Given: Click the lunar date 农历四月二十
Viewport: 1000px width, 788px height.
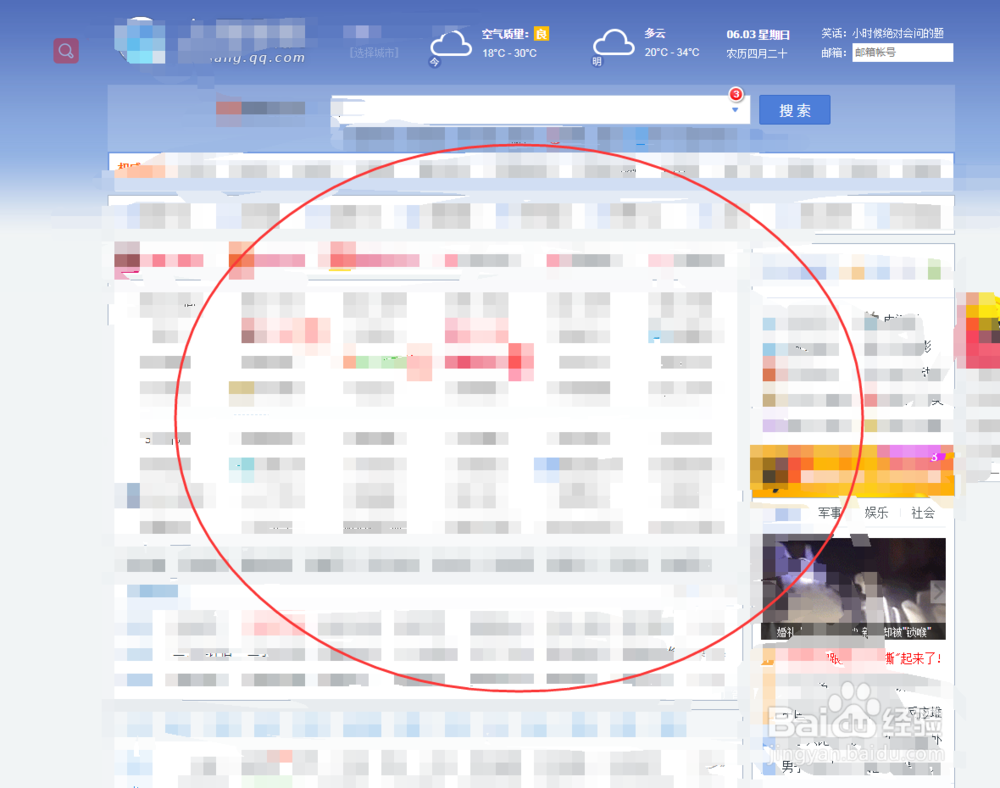Looking at the screenshot, I should click(756, 54).
